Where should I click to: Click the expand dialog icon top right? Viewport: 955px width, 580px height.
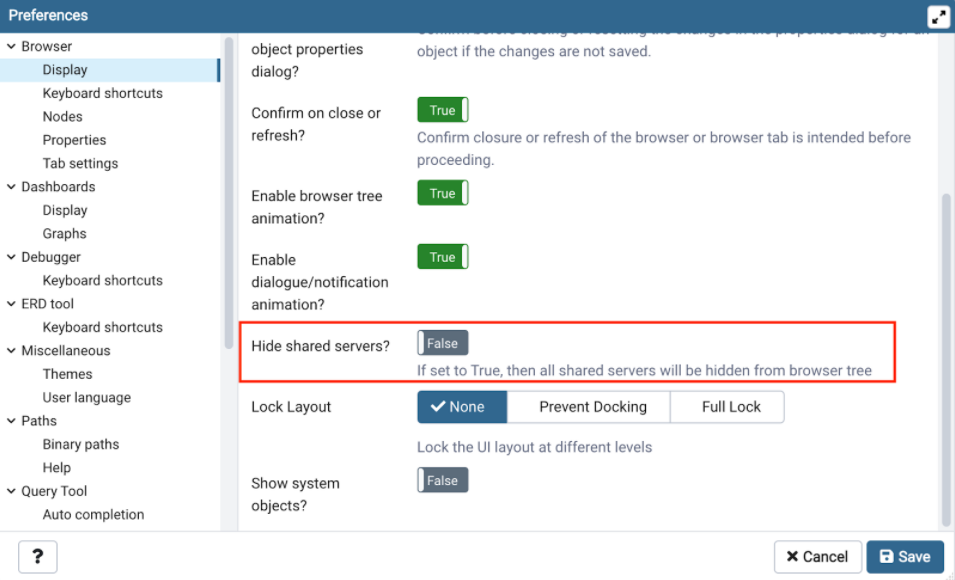coord(938,16)
